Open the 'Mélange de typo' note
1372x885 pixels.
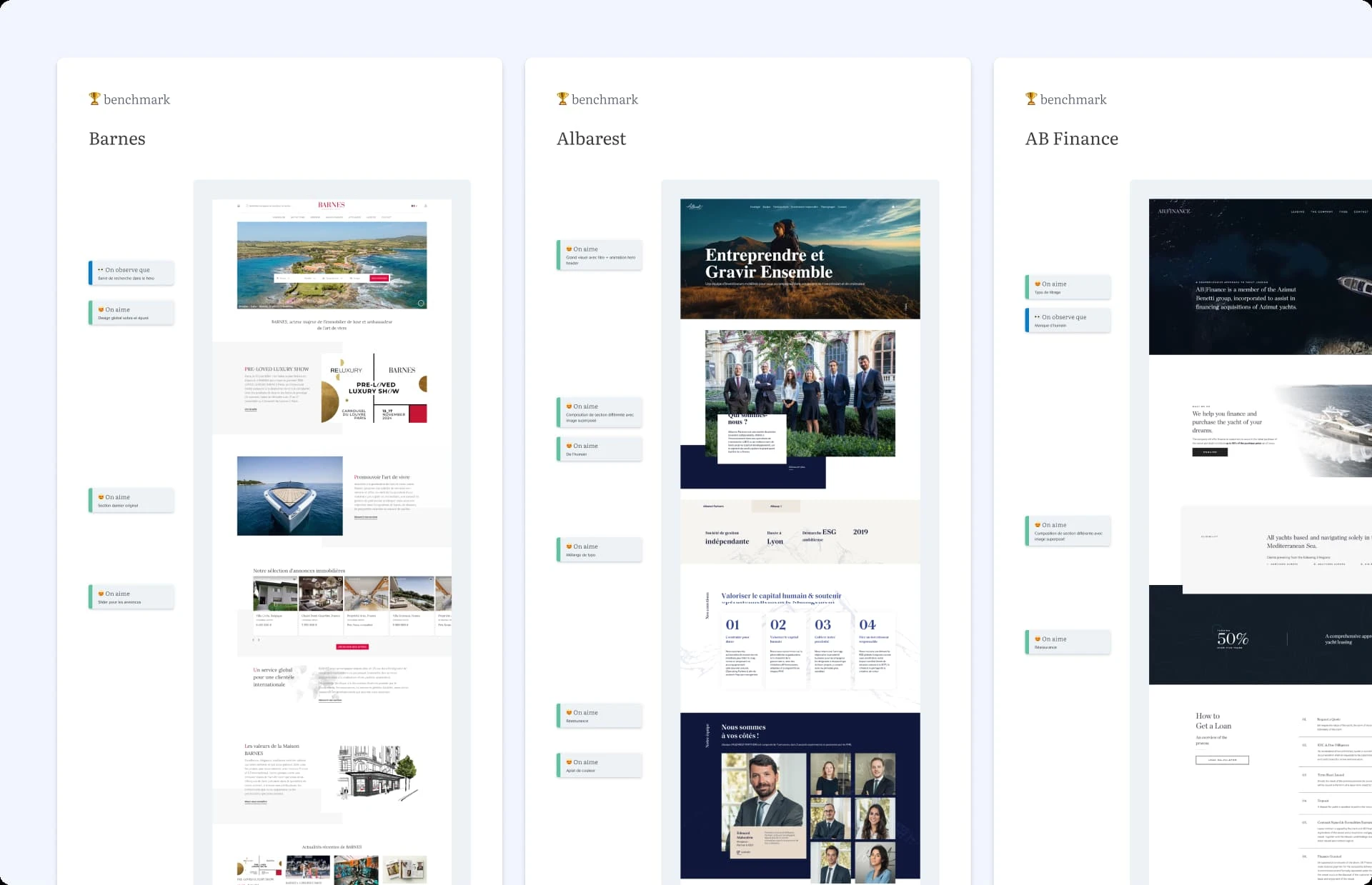600,550
